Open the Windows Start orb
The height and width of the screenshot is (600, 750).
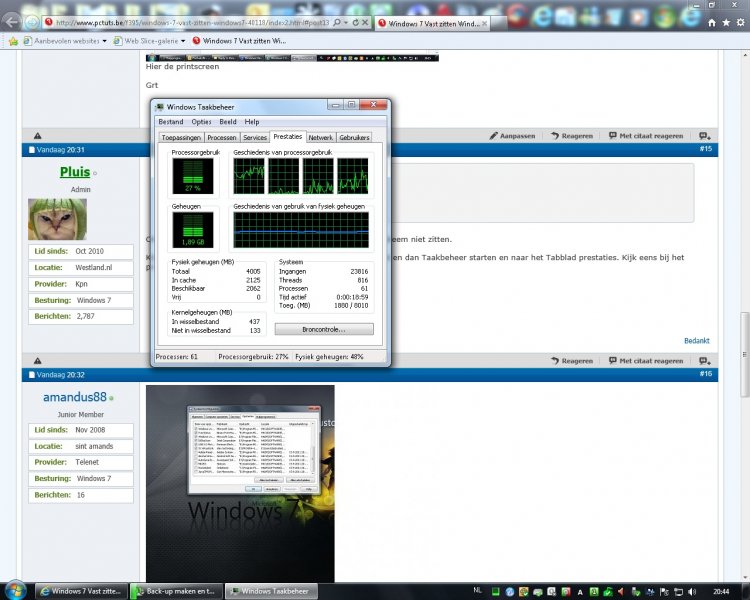point(15,591)
